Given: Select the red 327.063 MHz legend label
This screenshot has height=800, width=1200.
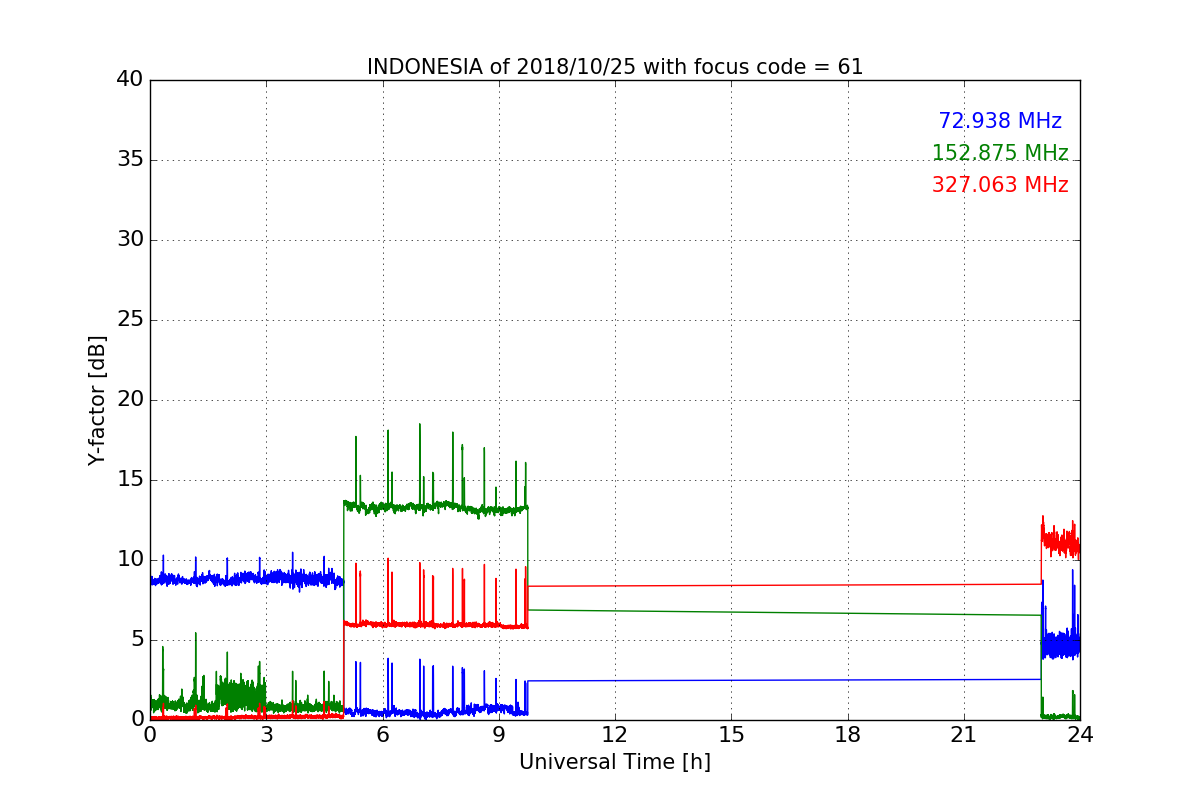Looking at the screenshot, I should click(1000, 185).
